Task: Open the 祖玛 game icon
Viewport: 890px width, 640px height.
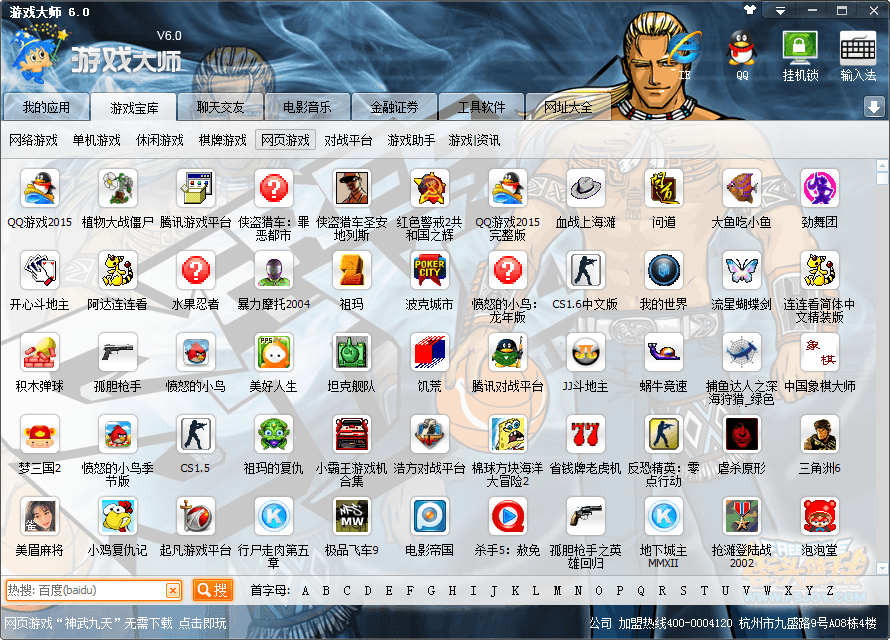Action: (x=352, y=270)
